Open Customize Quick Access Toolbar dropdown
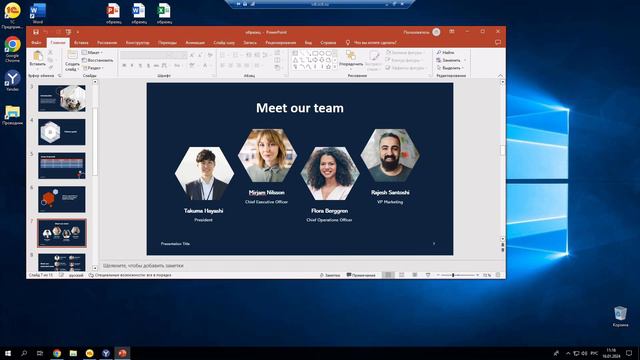The image size is (640, 360). click(78, 32)
